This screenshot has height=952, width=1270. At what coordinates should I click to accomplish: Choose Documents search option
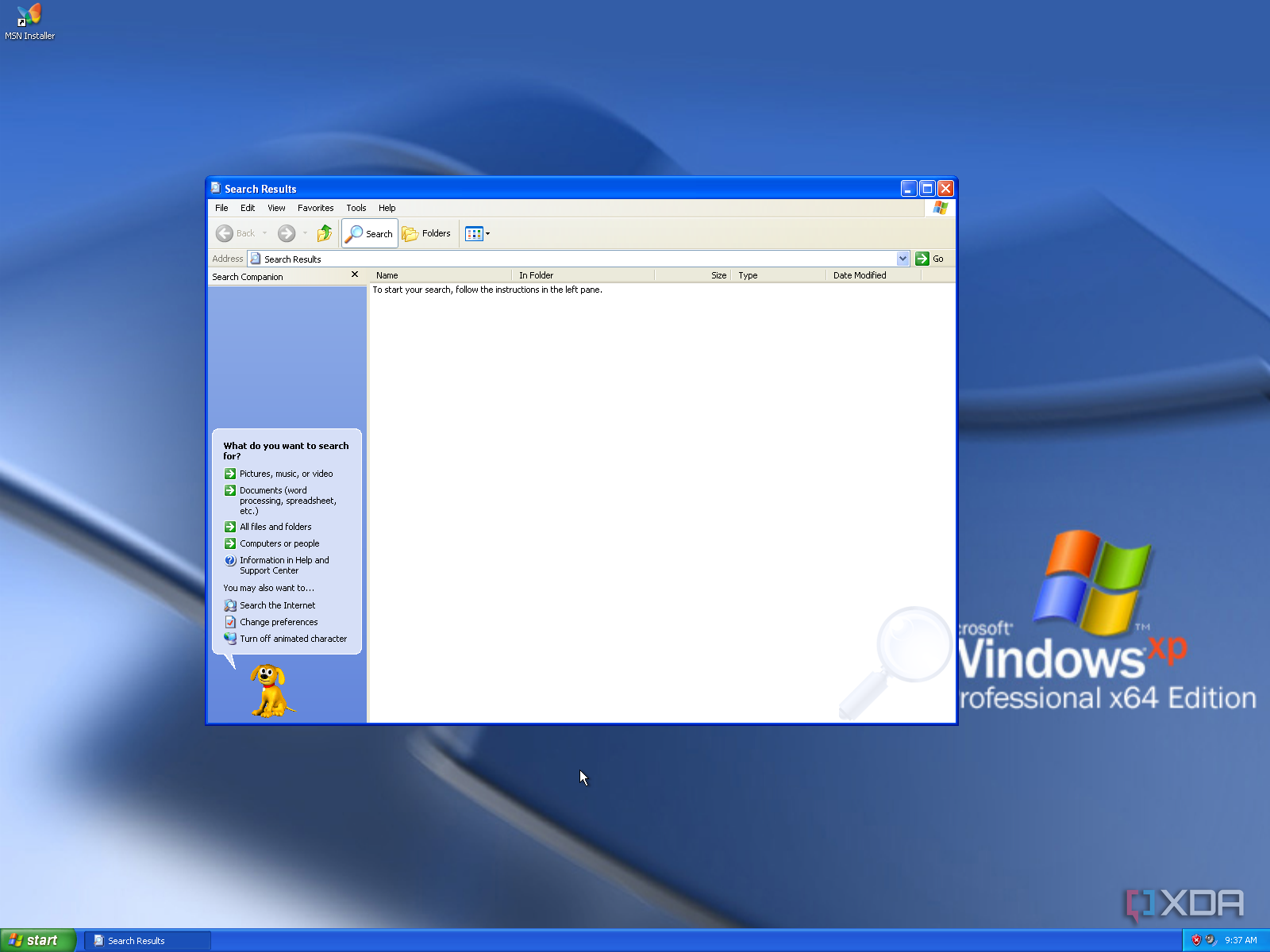click(287, 501)
